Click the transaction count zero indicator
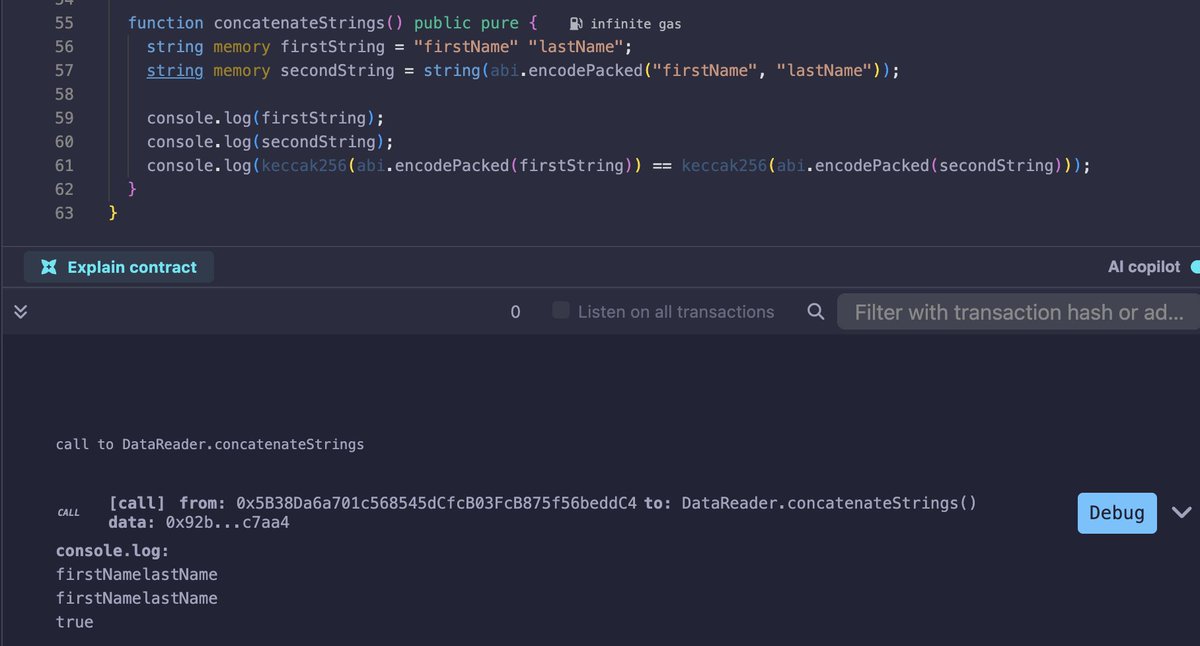 click(516, 311)
